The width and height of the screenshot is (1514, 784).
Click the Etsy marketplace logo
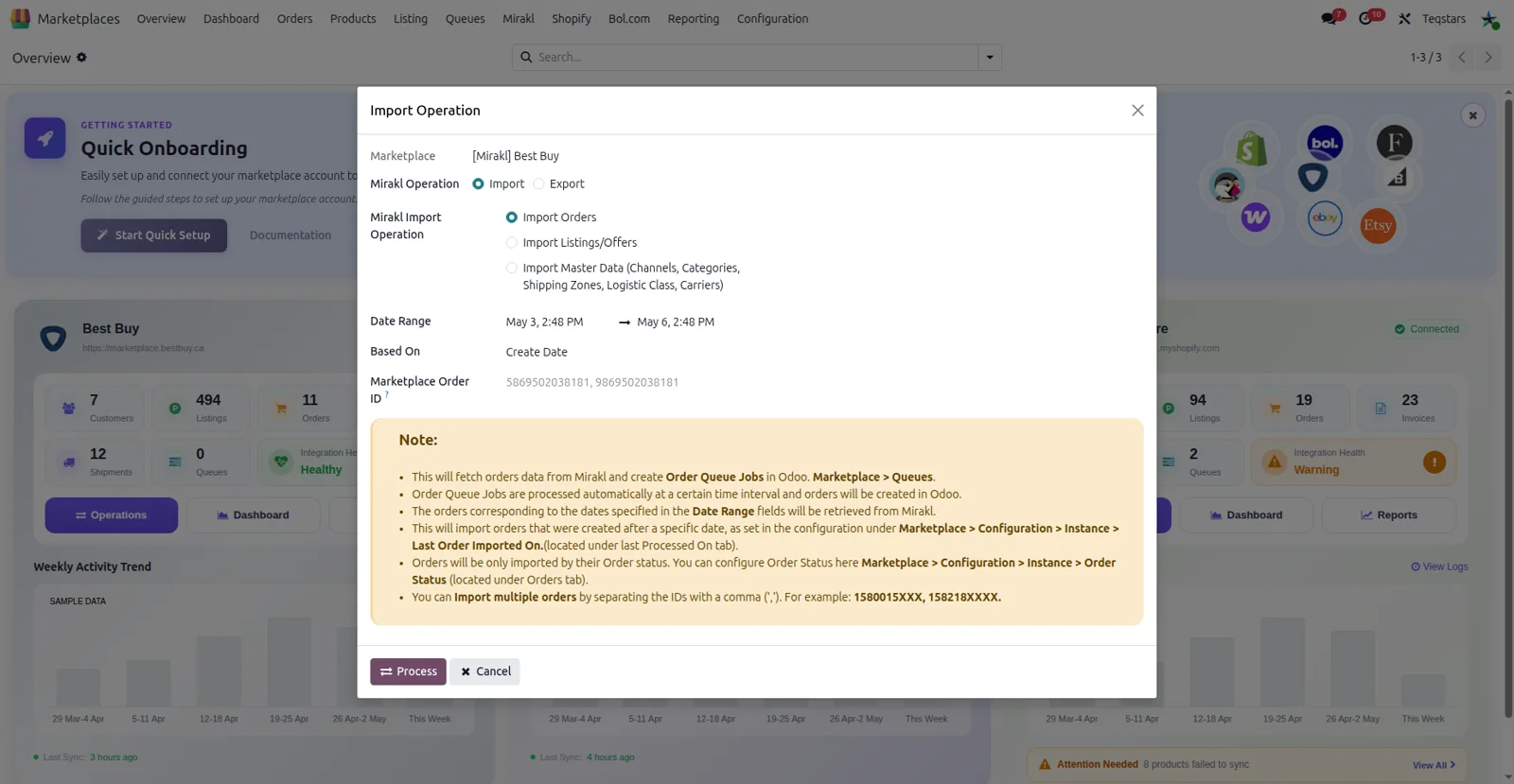pyautogui.click(x=1378, y=225)
